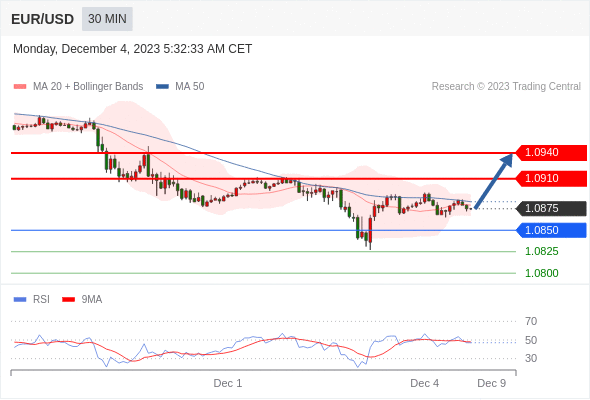Open the Research © 2023 Trading Central credit
Image resolution: width=590 pixels, height=400 pixels.
tap(506, 87)
